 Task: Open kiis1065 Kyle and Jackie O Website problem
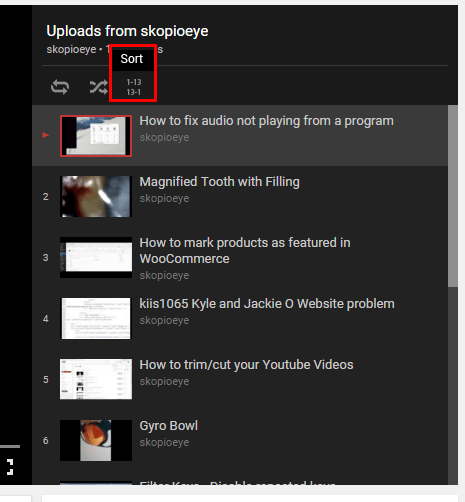point(267,304)
